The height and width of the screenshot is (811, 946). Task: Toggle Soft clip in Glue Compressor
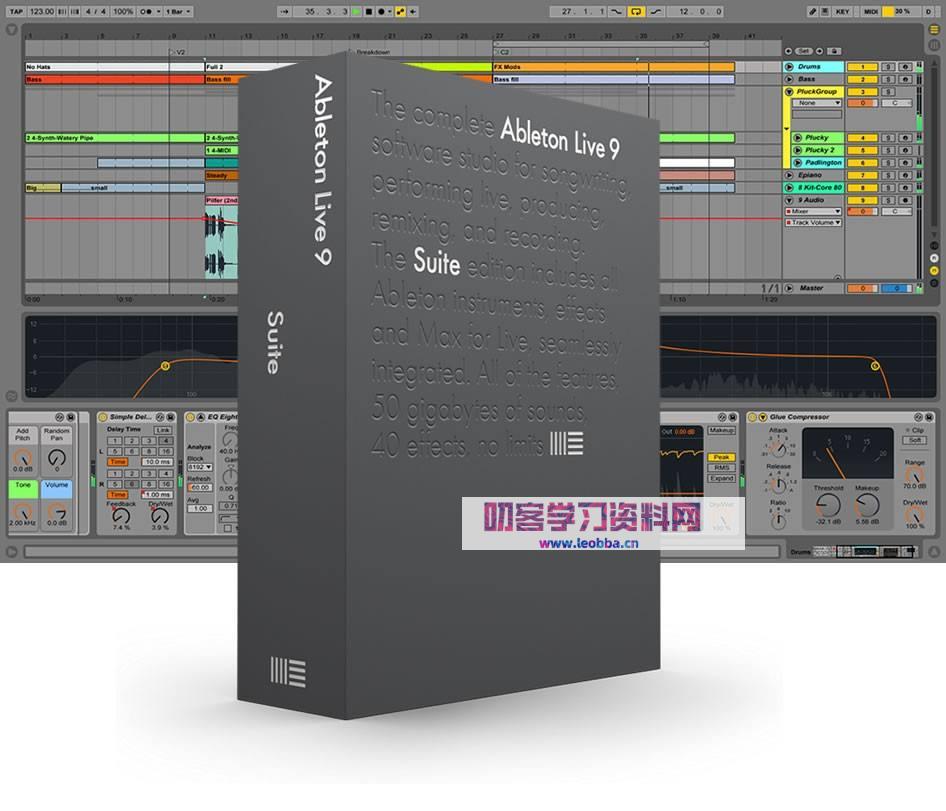coord(915,440)
